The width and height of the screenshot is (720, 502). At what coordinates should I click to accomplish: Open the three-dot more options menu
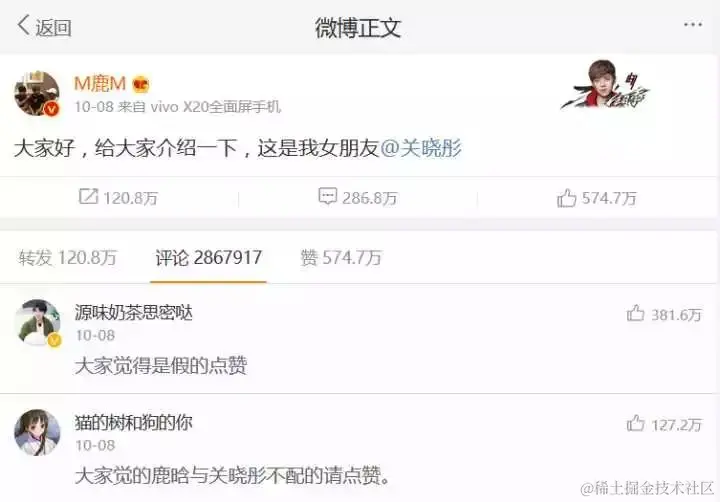692,24
